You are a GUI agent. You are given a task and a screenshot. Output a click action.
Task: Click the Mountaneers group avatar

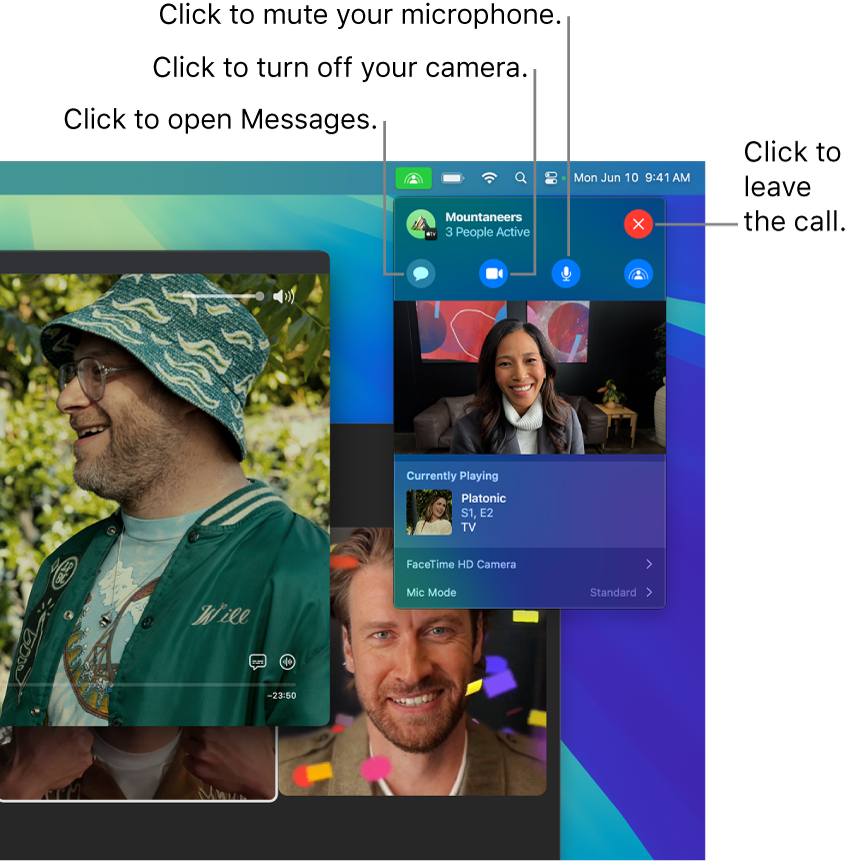tap(421, 224)
